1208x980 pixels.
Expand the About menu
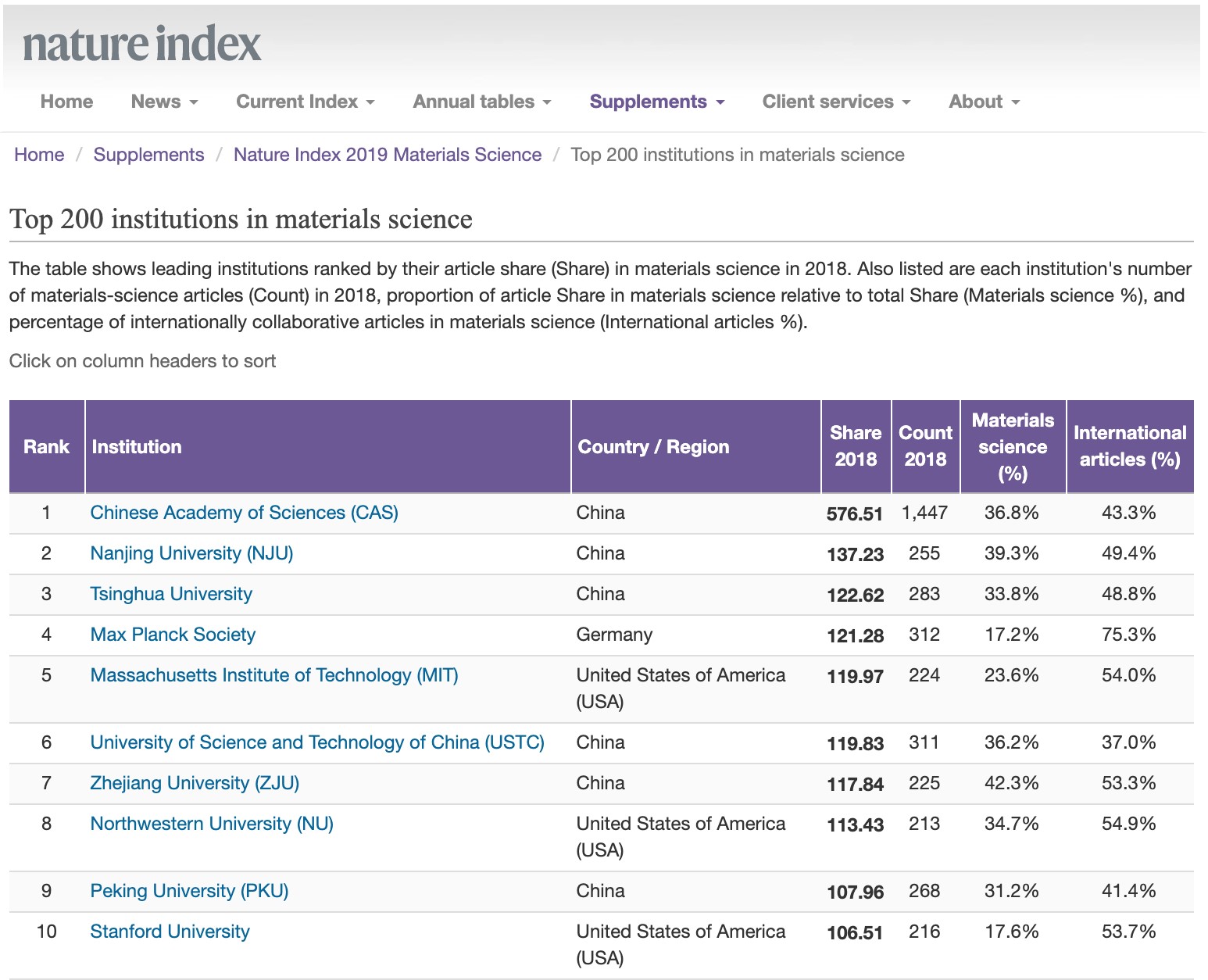point(985,102)
